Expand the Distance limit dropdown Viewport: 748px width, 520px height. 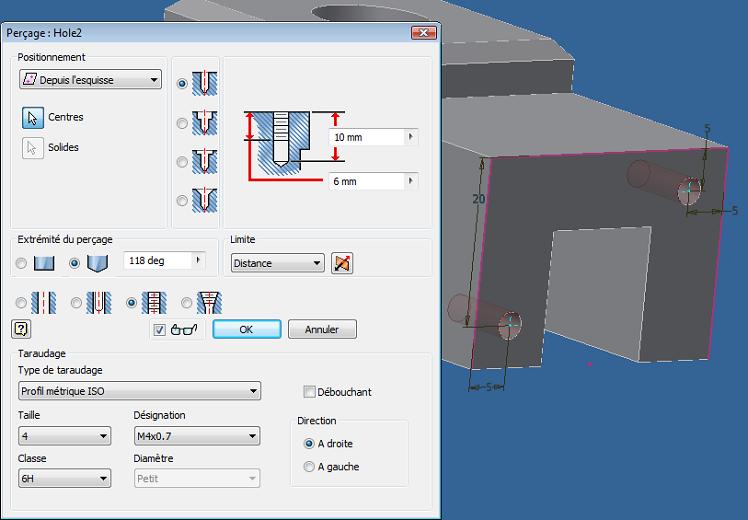(x=277, y=264)
